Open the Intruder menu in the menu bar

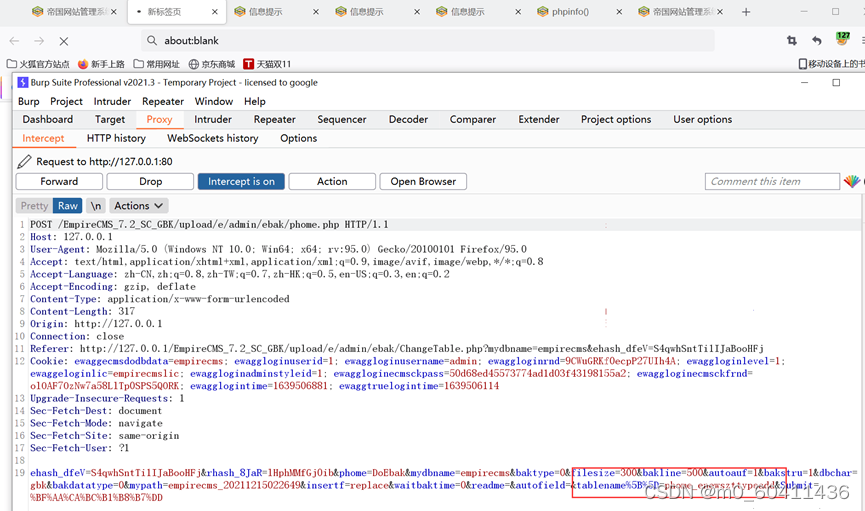[112, 102]
